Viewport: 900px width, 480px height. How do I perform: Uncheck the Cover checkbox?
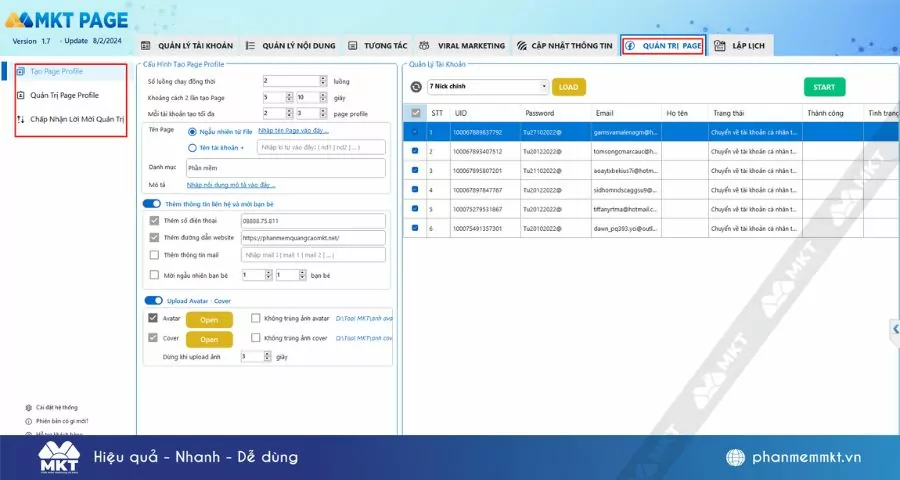(153, 338)
